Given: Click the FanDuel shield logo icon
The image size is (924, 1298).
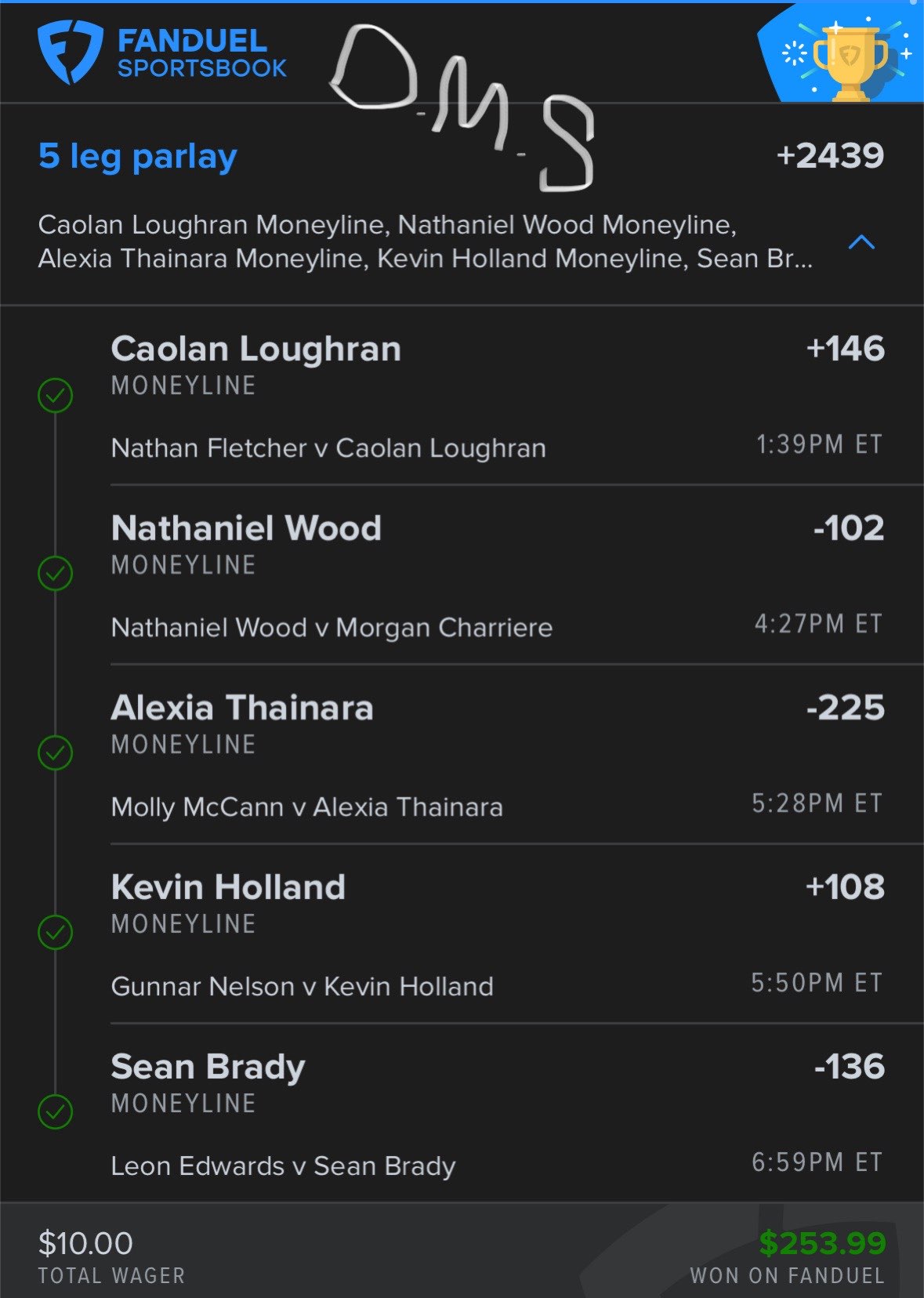Looking at the screenshot, I should (x=70, y=52).
